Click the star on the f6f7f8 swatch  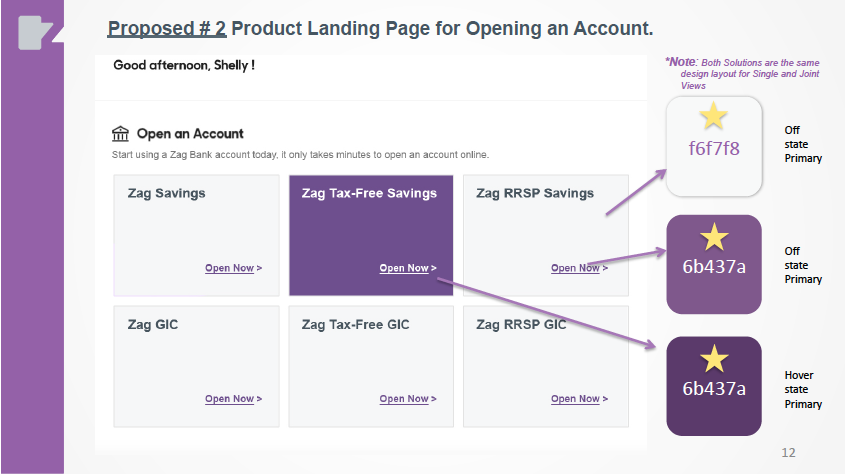[x=713, y=117]
